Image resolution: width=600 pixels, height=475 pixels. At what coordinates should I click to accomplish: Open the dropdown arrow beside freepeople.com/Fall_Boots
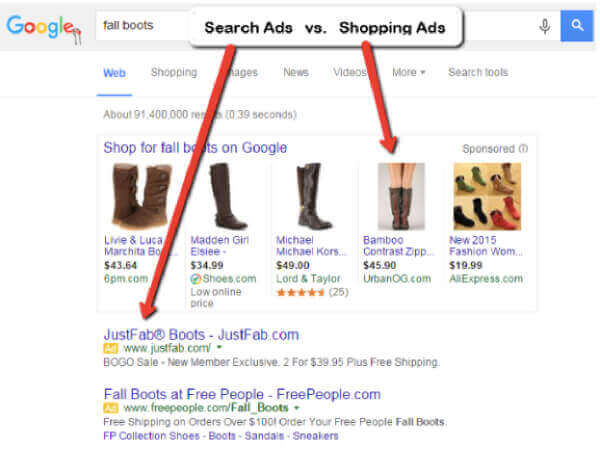[x=296, y=408]
